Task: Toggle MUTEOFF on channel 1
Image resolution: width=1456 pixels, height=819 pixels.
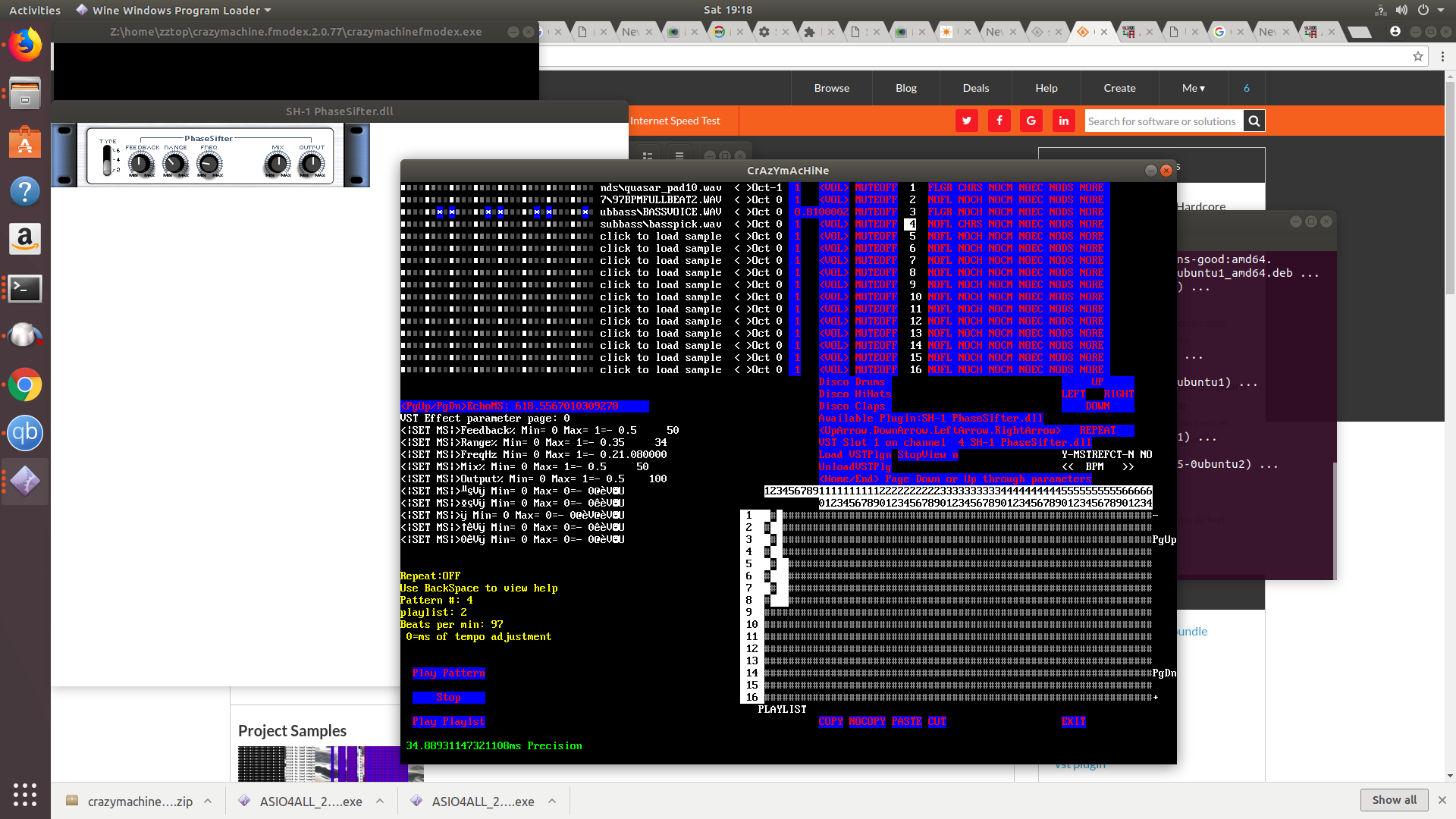Action: pyautogui.click(x=876, y=187)
